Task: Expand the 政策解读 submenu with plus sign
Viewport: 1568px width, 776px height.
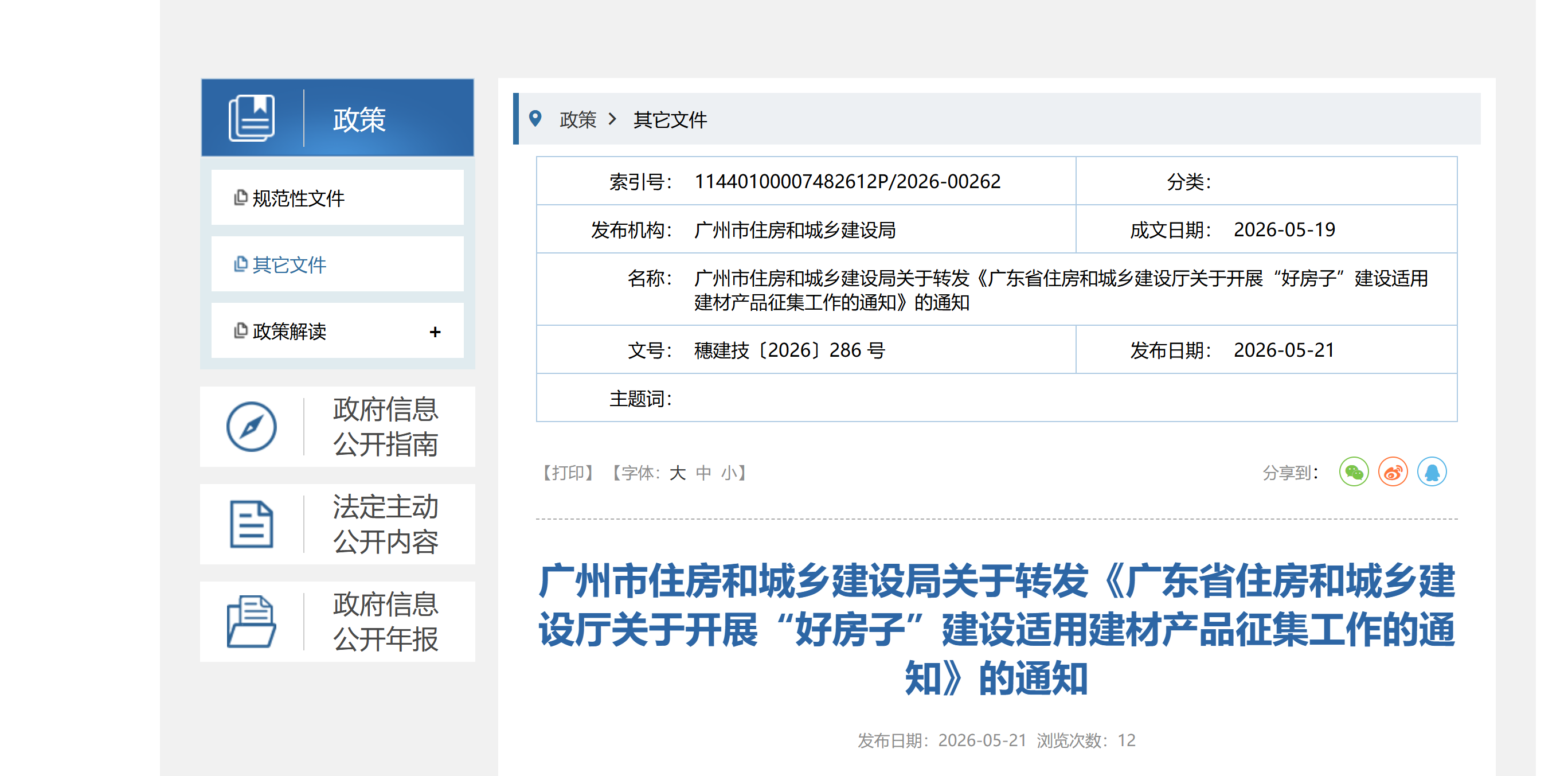Action: 435,332
